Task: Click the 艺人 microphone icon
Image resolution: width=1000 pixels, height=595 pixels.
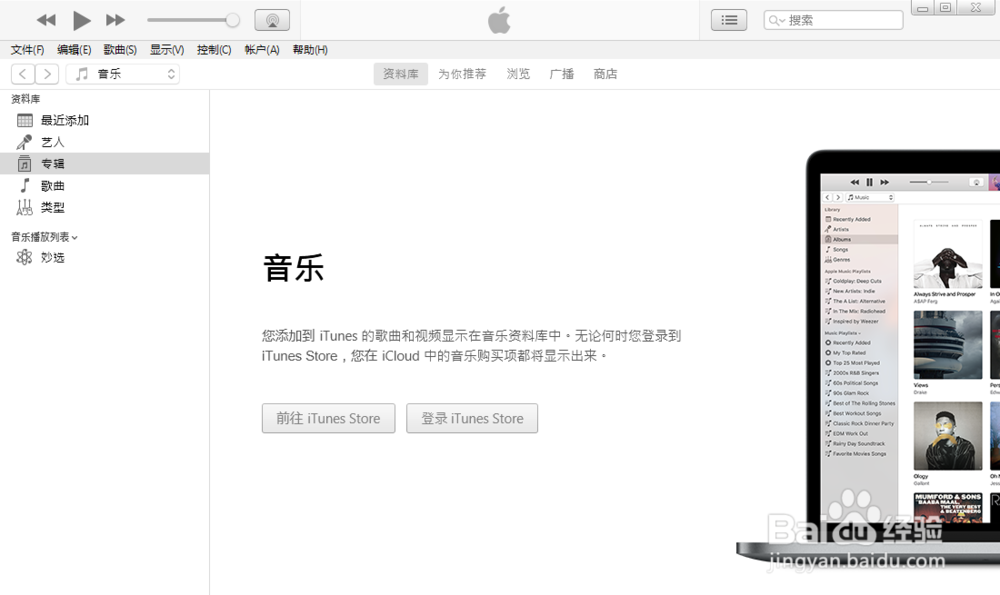Action: tap(24, 142)
